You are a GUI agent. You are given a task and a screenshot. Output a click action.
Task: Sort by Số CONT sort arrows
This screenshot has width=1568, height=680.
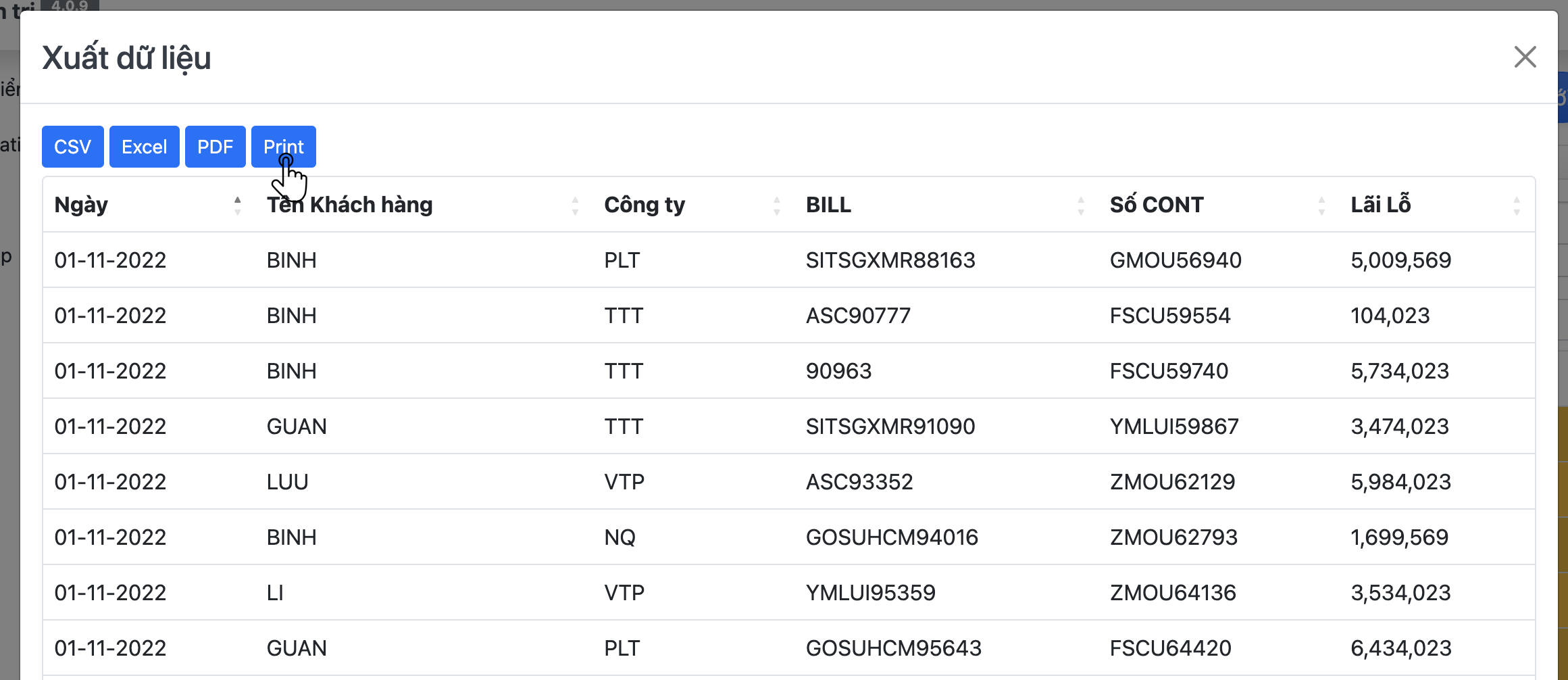[1321, 205]
